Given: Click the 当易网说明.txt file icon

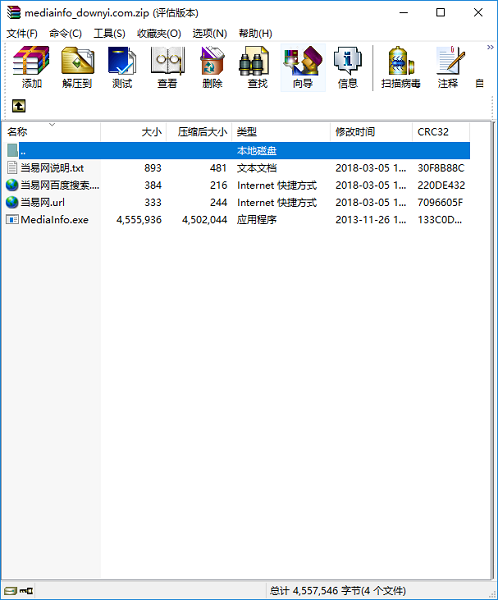Looking at the screenshot, I should coord(12,168).
